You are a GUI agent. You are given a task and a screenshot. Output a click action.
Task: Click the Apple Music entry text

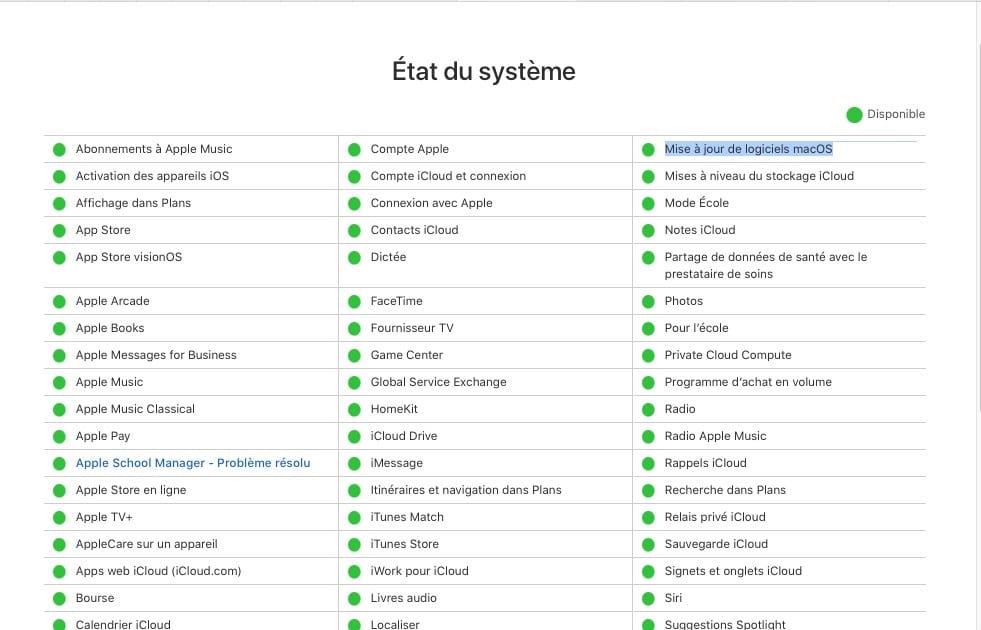tap(109, 382)
